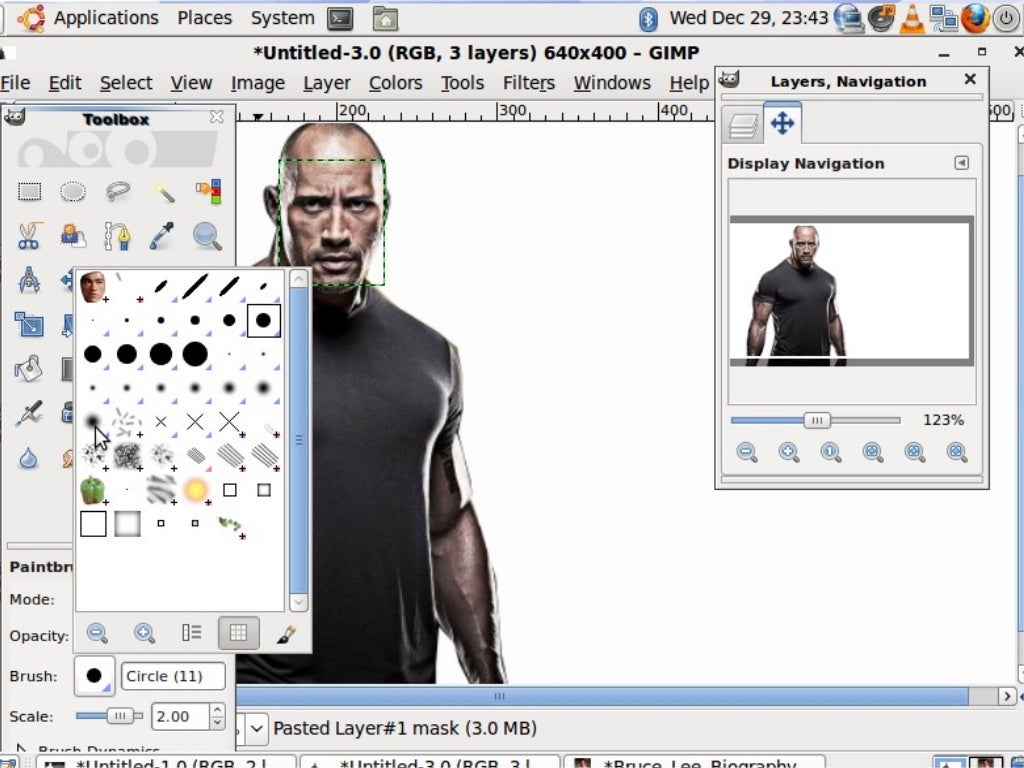Zoom out in Display Navigation
Viewport: 1024px width, 768px height.
click(747, 452)
